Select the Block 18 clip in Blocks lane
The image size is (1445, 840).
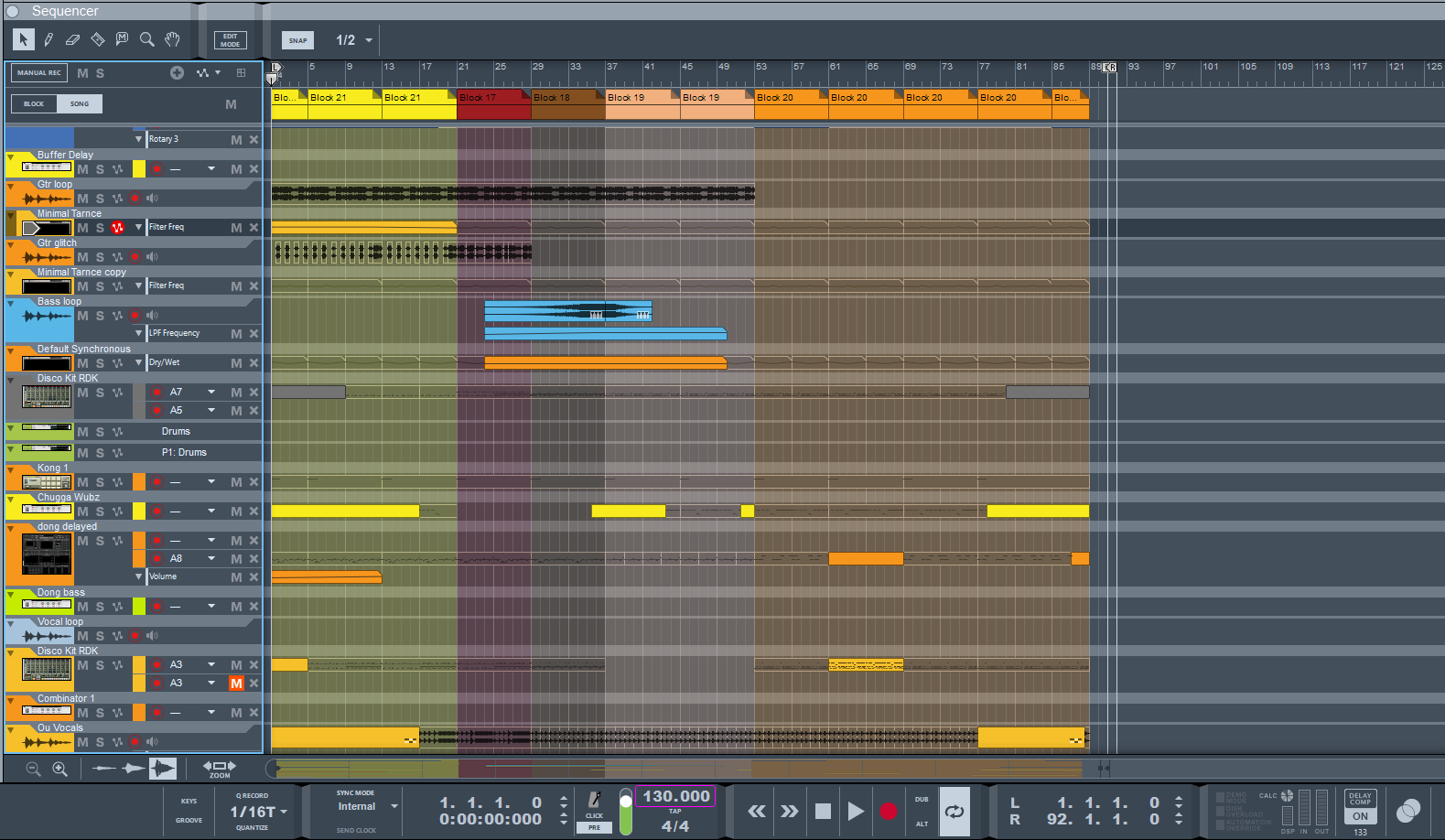(x=568, y=104)
